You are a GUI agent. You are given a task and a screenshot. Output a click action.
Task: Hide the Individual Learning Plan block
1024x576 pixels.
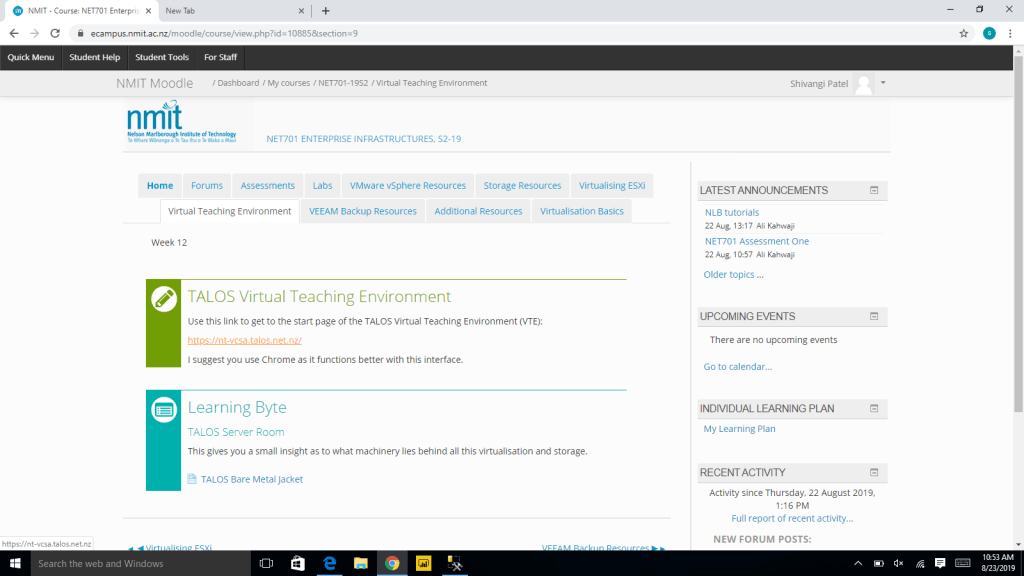click(x=873, y=408)
